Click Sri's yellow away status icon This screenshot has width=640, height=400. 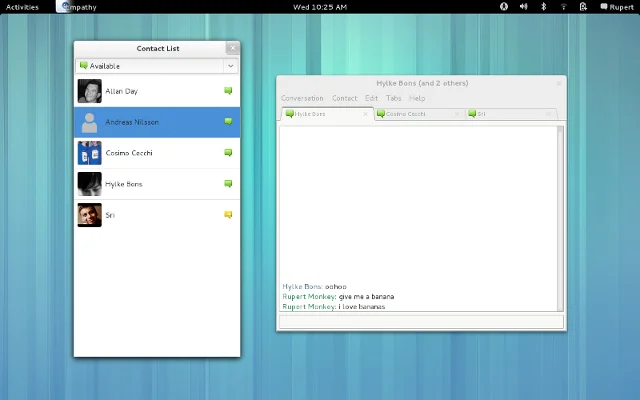tap(228, 215)
